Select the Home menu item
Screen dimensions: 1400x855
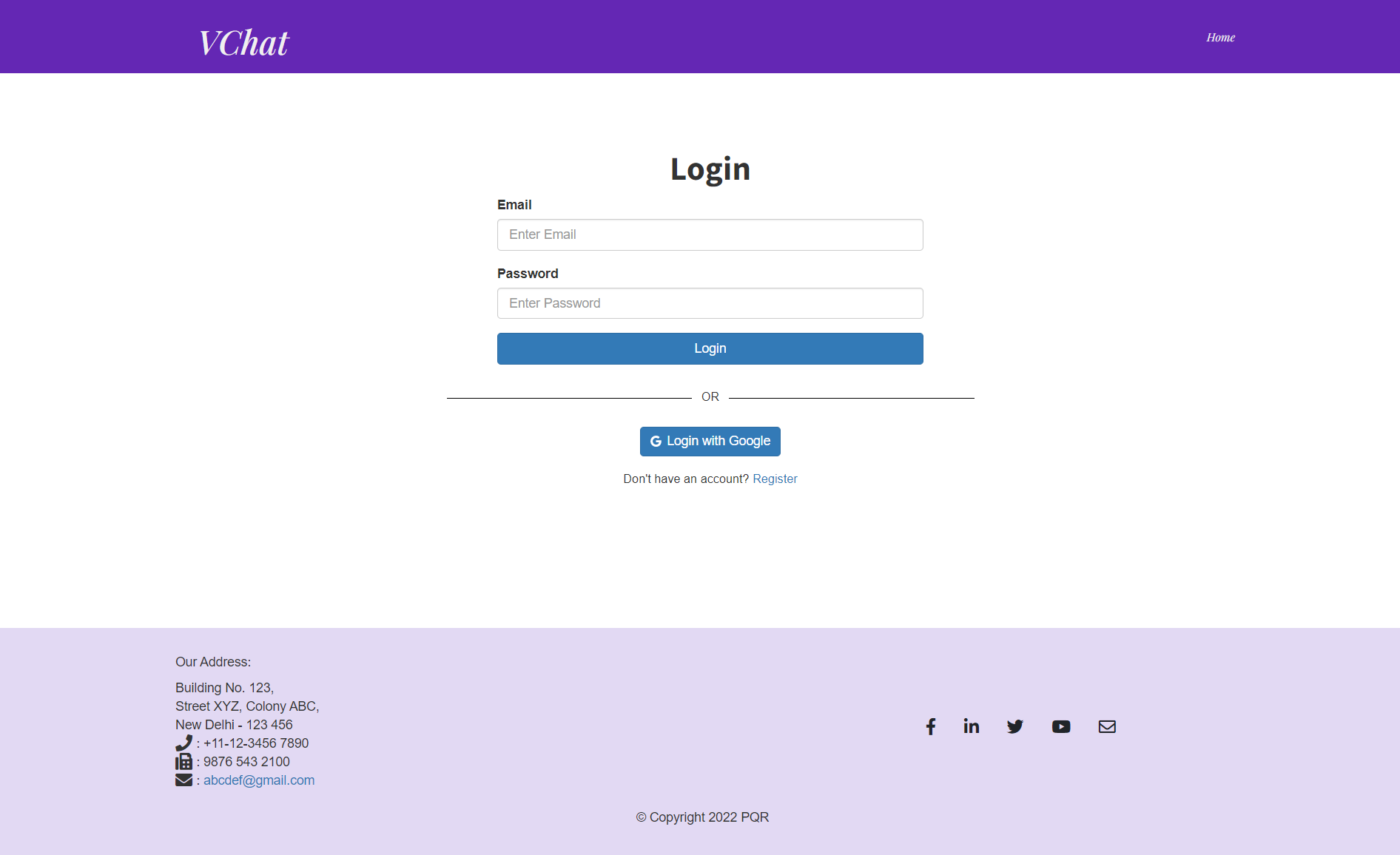pos(1220,37)
